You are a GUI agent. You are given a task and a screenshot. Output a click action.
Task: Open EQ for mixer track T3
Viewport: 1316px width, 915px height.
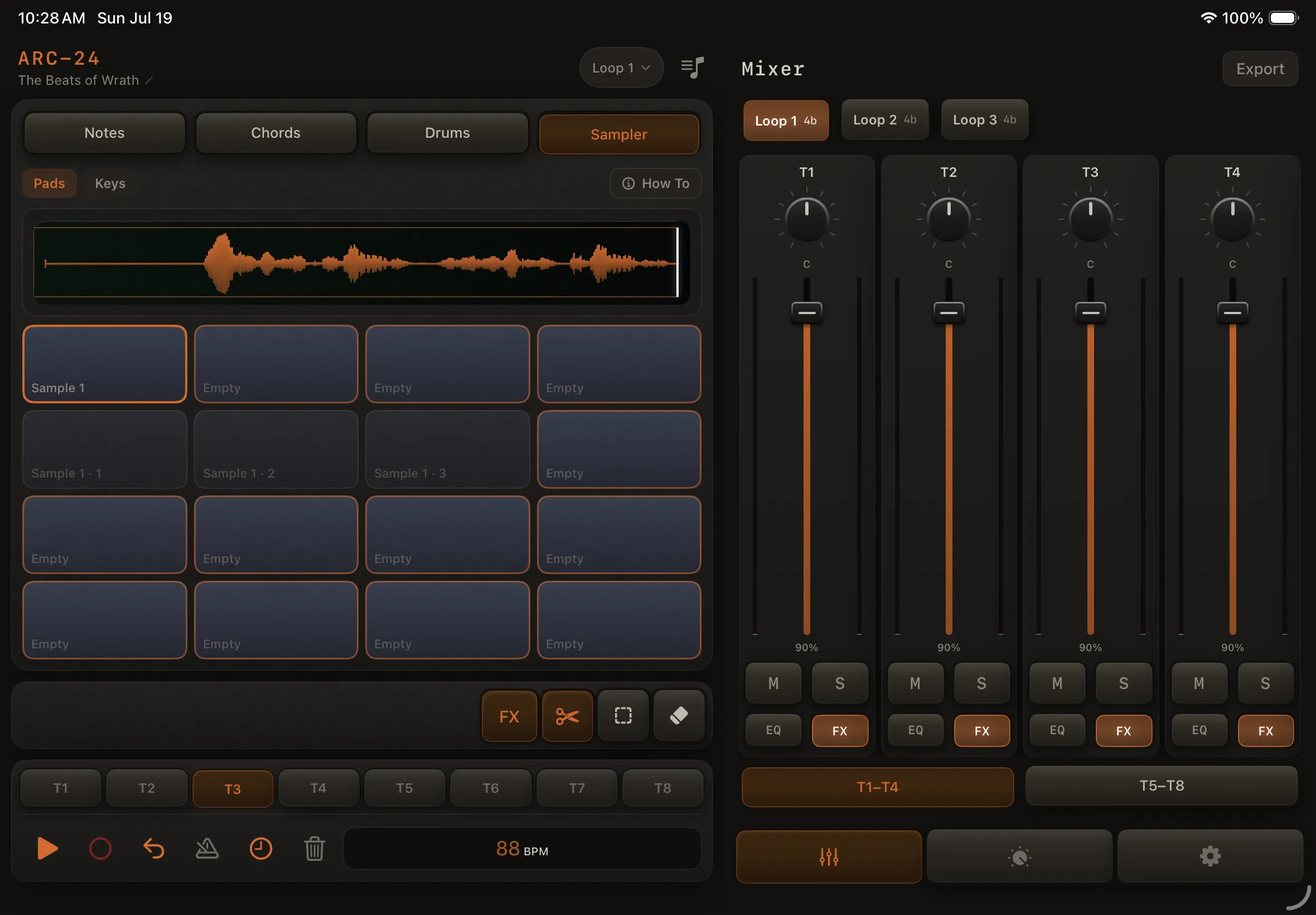point(1057,730)
